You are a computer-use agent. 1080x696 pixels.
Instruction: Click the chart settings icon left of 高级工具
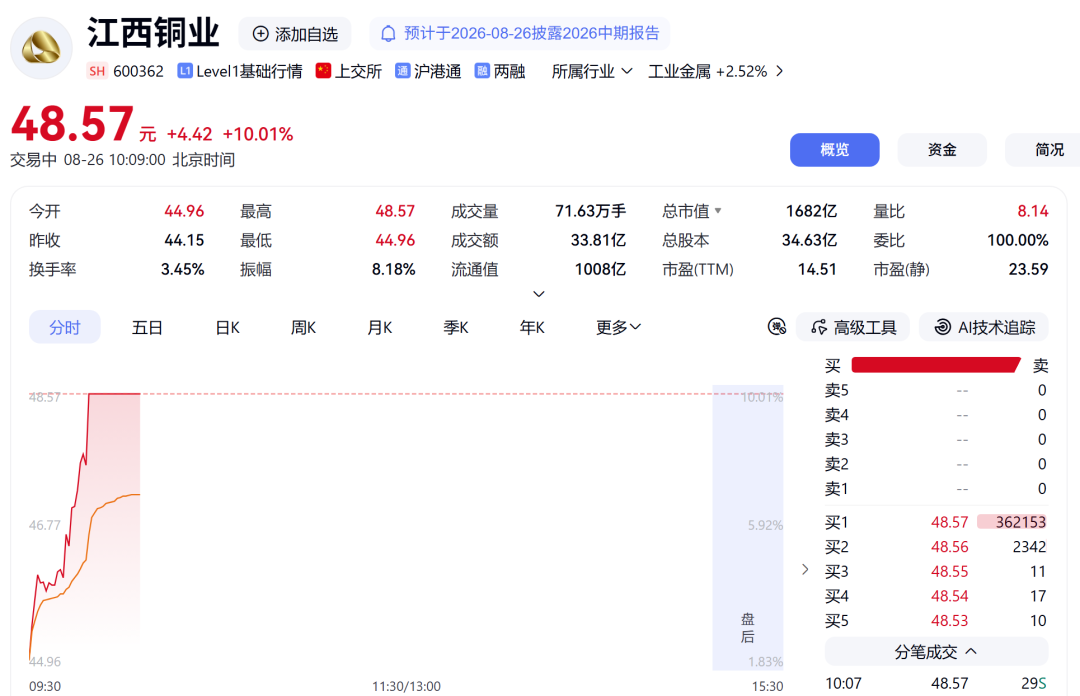(x=777, y=327)
